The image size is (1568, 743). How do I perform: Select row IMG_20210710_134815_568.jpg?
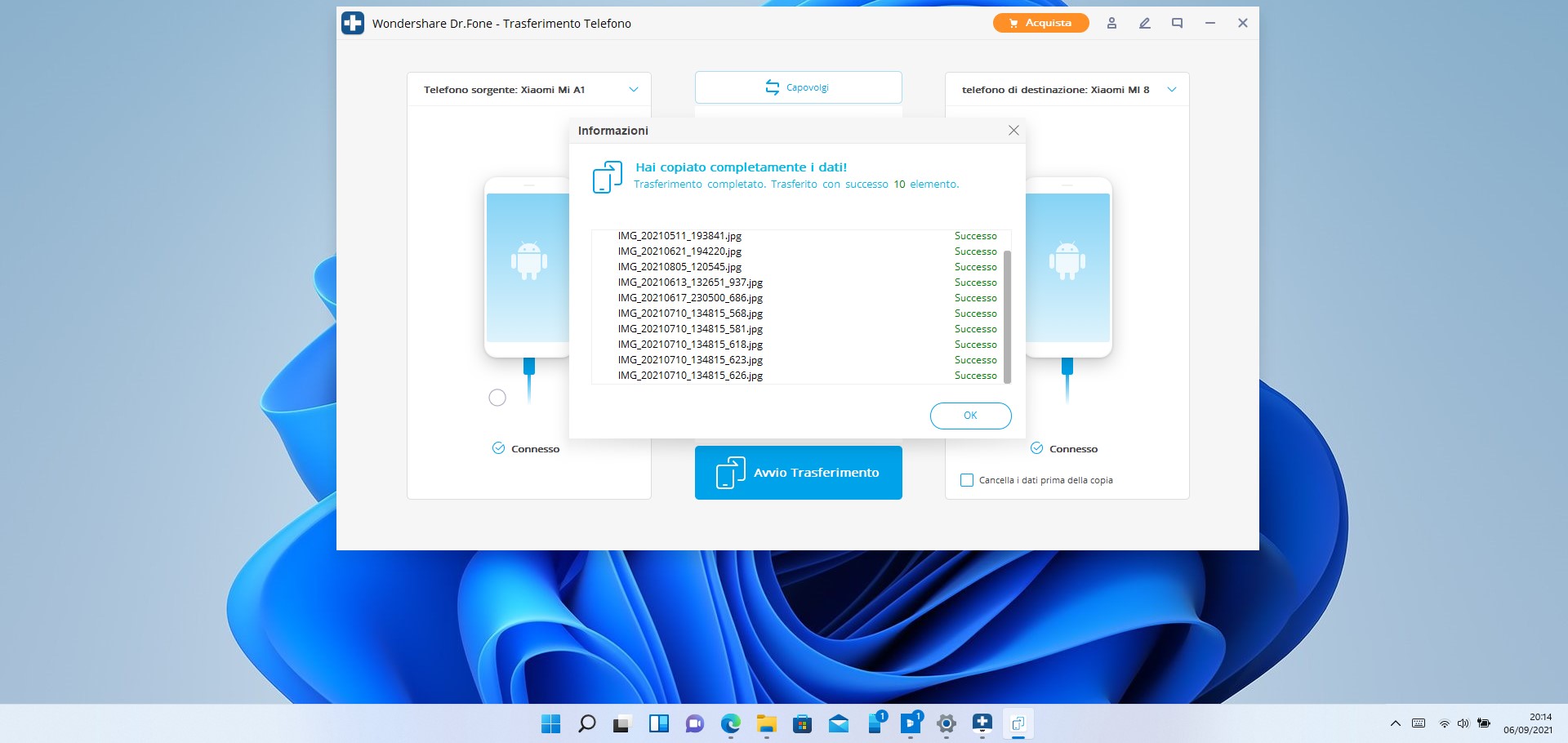pos(801,314)
